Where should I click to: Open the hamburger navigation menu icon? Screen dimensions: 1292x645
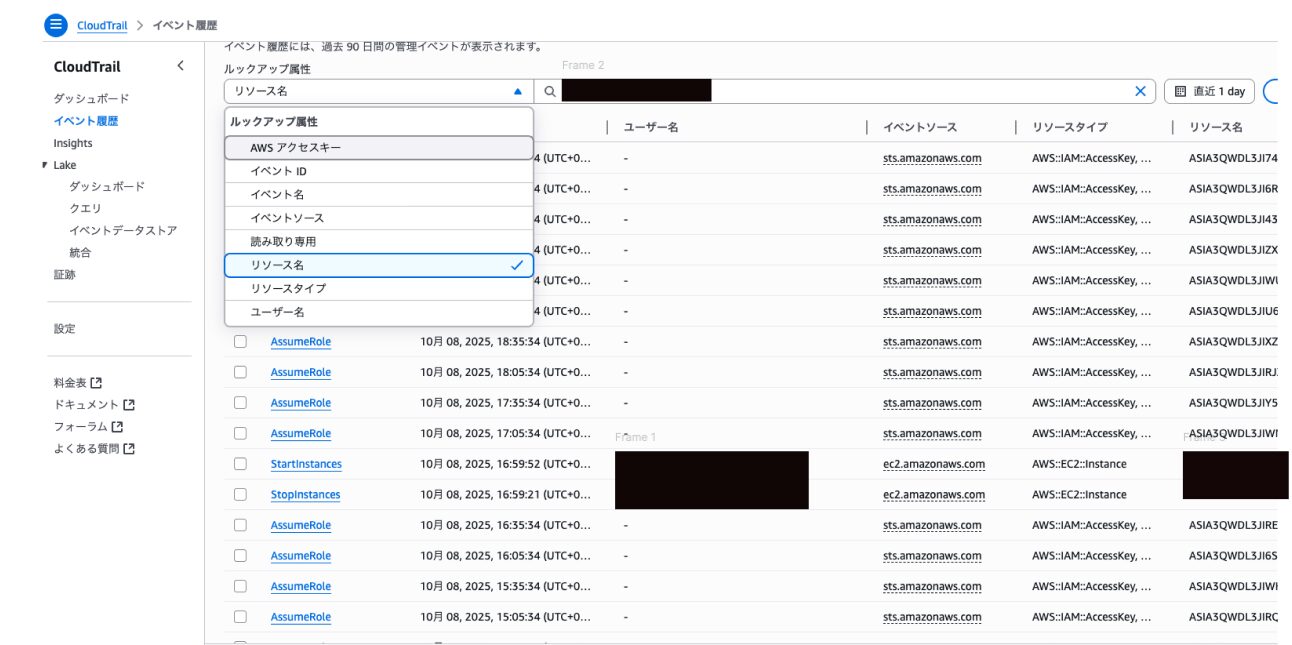(56, 25)
